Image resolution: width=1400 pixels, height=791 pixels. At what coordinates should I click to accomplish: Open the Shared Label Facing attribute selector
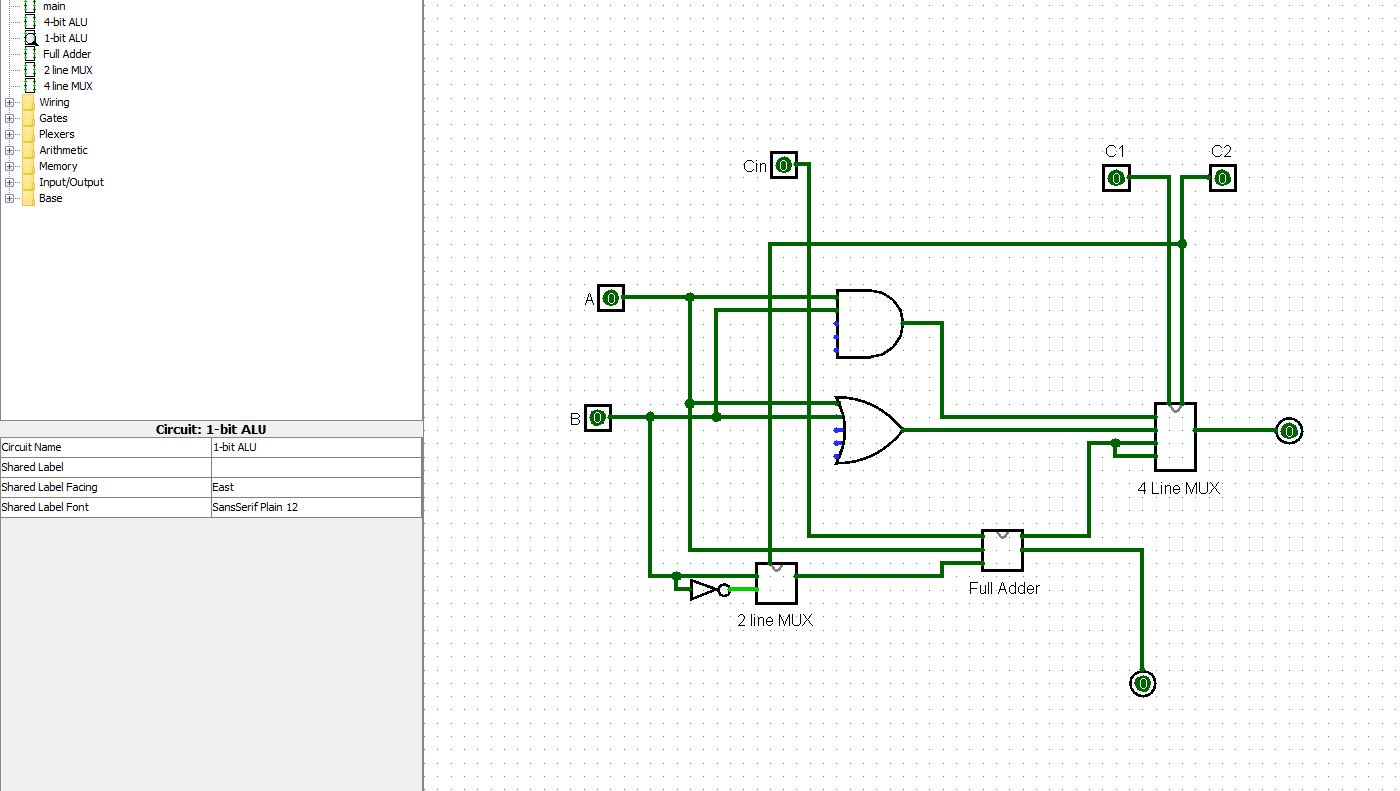pos(316,487)
